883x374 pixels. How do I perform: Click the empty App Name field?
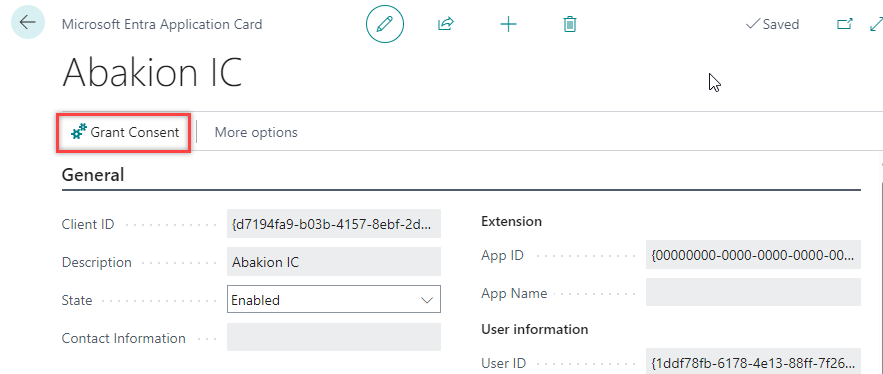753,292
